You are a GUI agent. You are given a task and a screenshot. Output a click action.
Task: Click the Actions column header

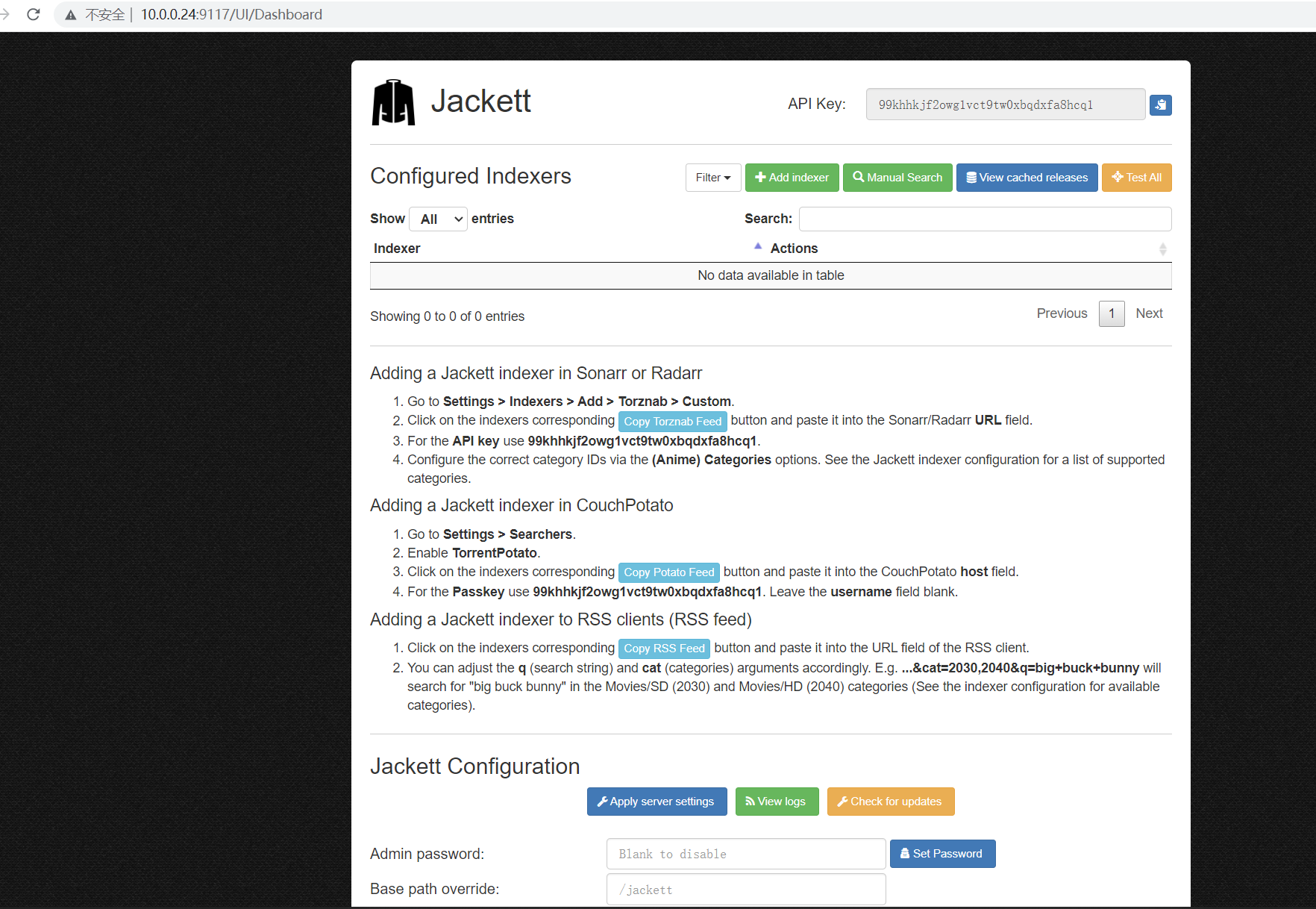(x=794, y=249)
